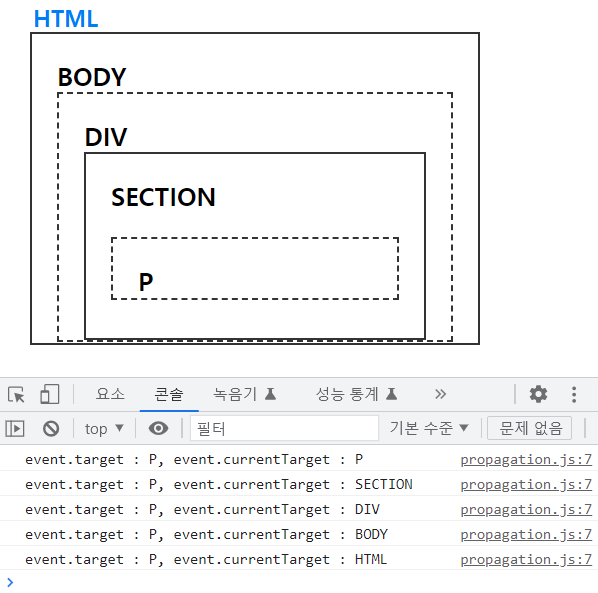Focus the 필터 input field

pyautogui.click(x=284, y=428)
